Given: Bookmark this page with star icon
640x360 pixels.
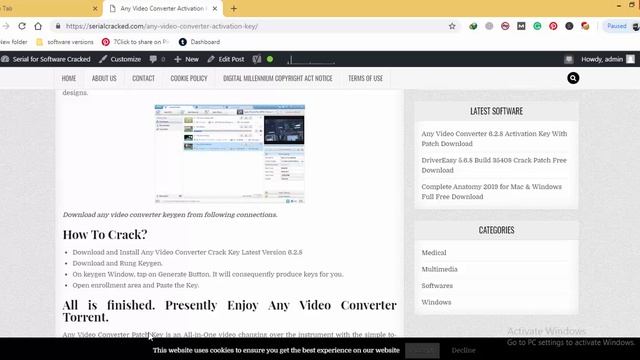Looking at the screenshot, I should (x=452, y=26).
